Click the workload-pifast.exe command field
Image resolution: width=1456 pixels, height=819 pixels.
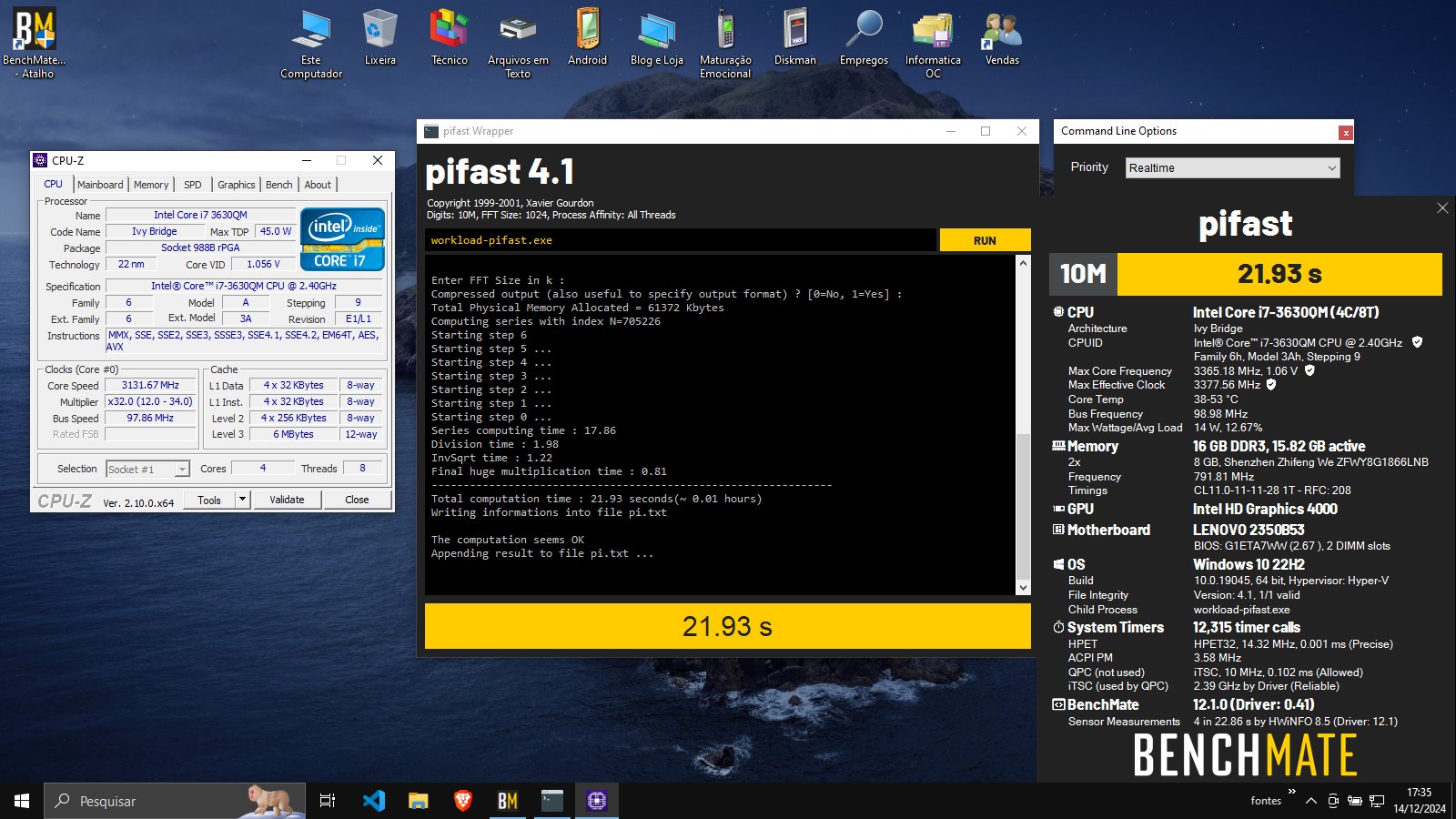tap(681, 240)
